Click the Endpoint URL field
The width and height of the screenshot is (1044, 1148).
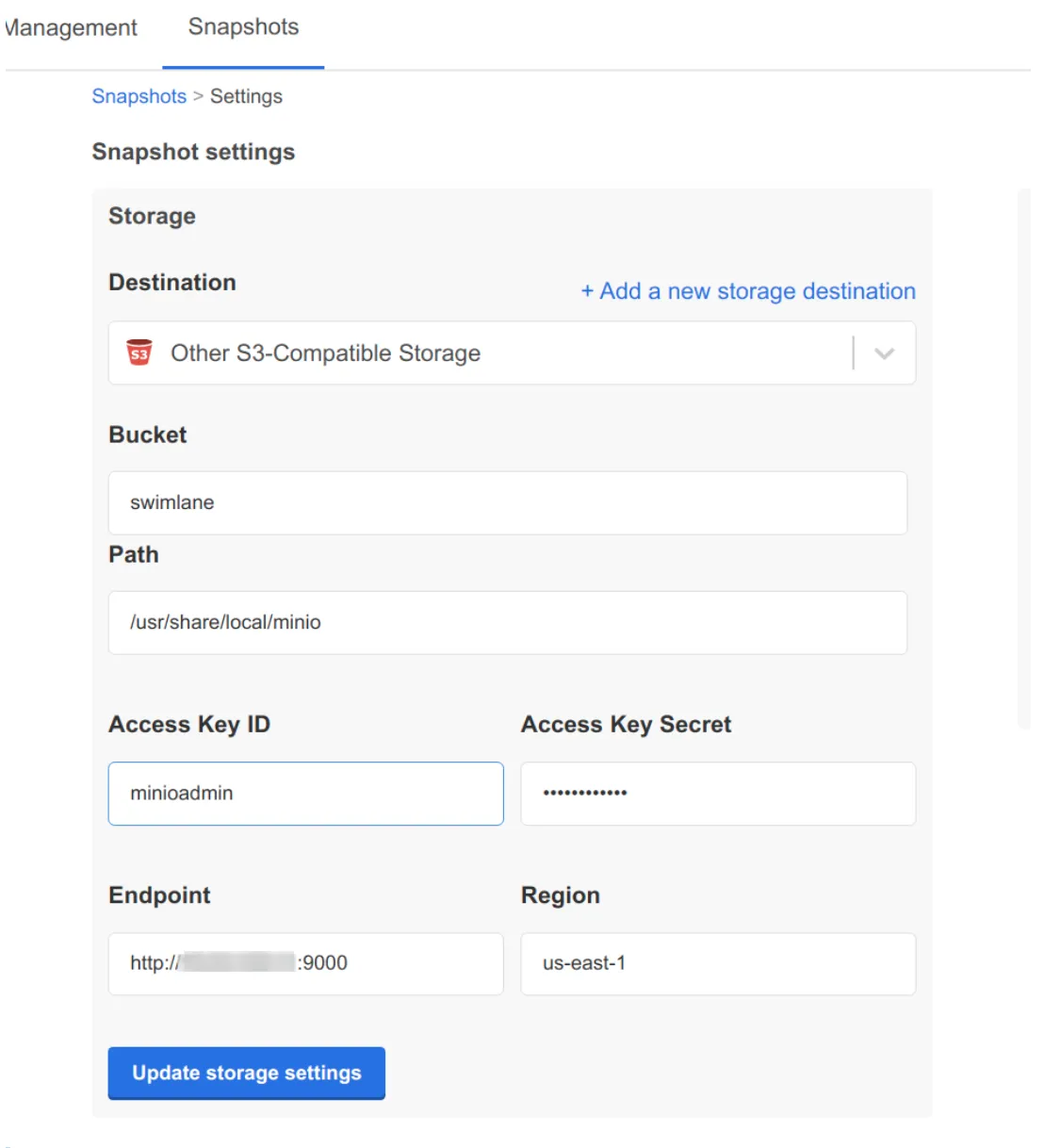306,963
